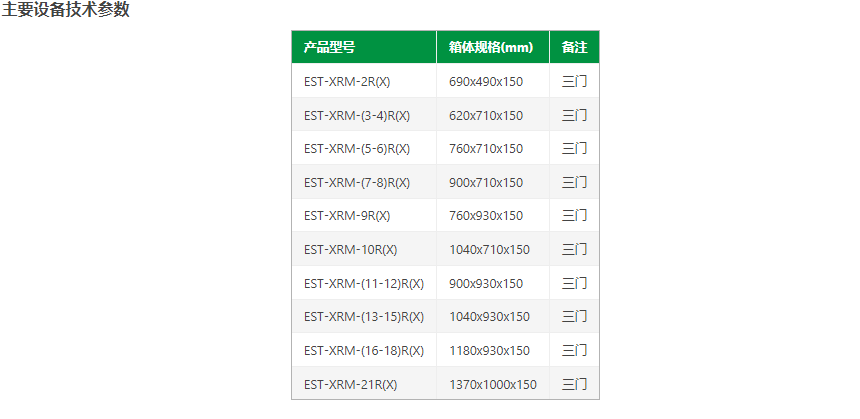Select the EST-XRM-(5-6)R(X) model cell
This screenshot has width=860, height=419.
[357, 149]
